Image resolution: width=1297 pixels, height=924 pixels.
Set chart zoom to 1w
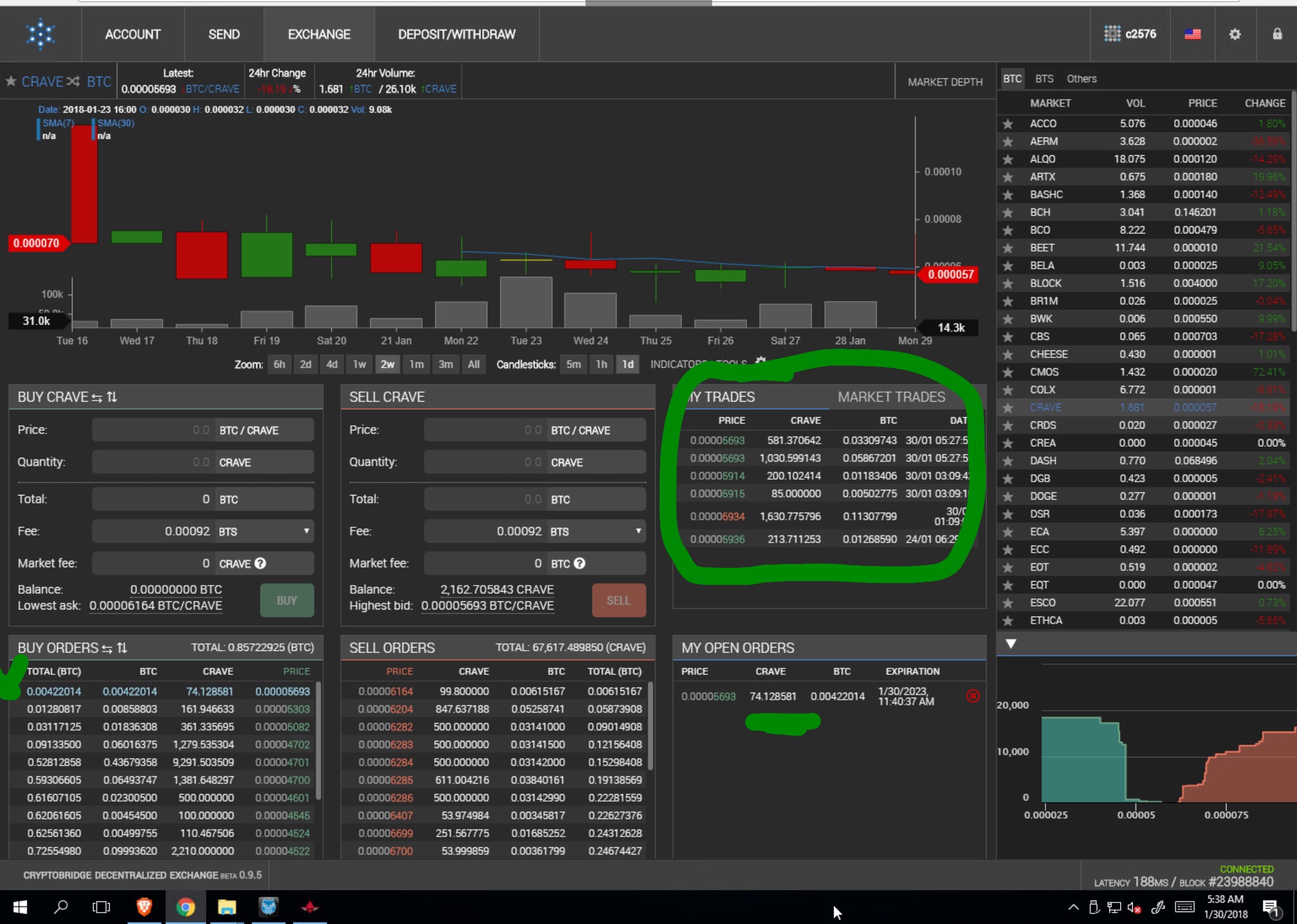click(359, 364)
